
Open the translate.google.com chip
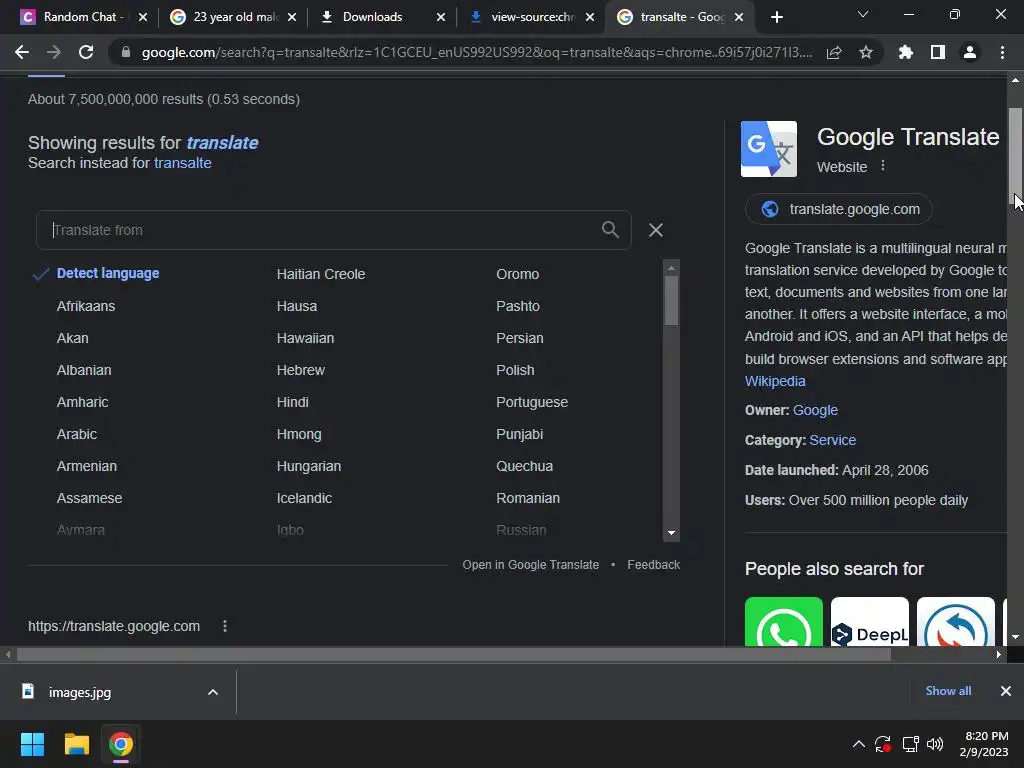pyautogui.click(x=839, y=209)
